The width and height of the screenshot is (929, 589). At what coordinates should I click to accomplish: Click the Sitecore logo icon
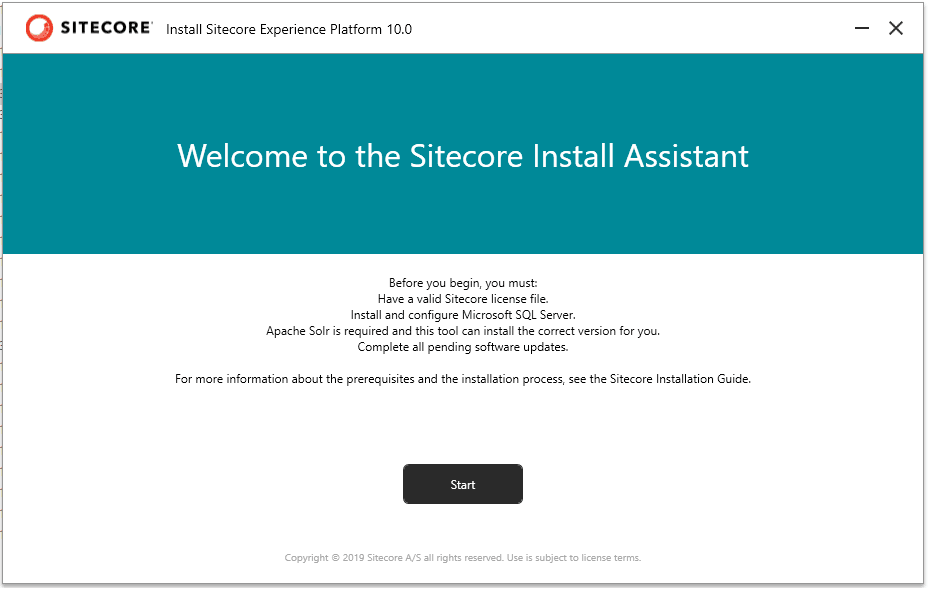(x=39, y=28)
